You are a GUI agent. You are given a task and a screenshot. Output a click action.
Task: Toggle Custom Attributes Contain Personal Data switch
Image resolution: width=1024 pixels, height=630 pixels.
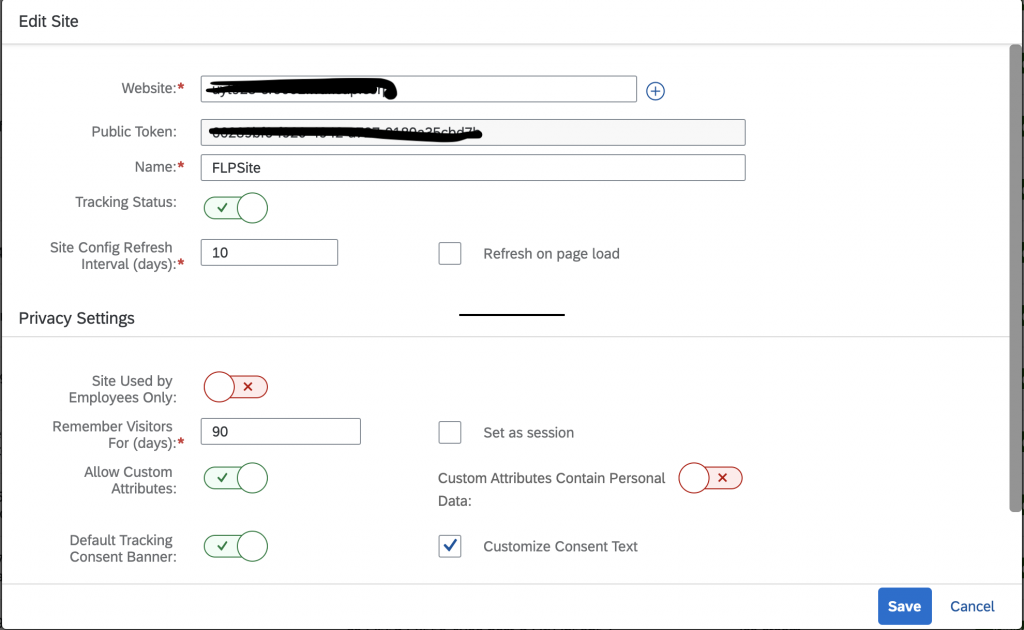(x=711, y=478)
